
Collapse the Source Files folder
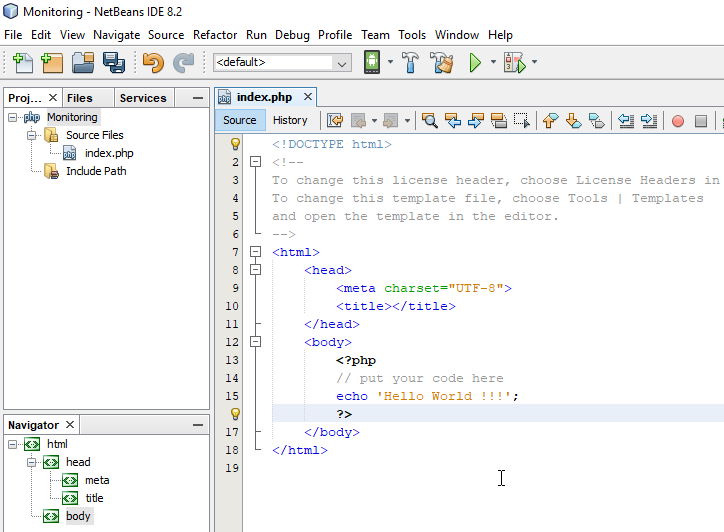tap(31, 135)
